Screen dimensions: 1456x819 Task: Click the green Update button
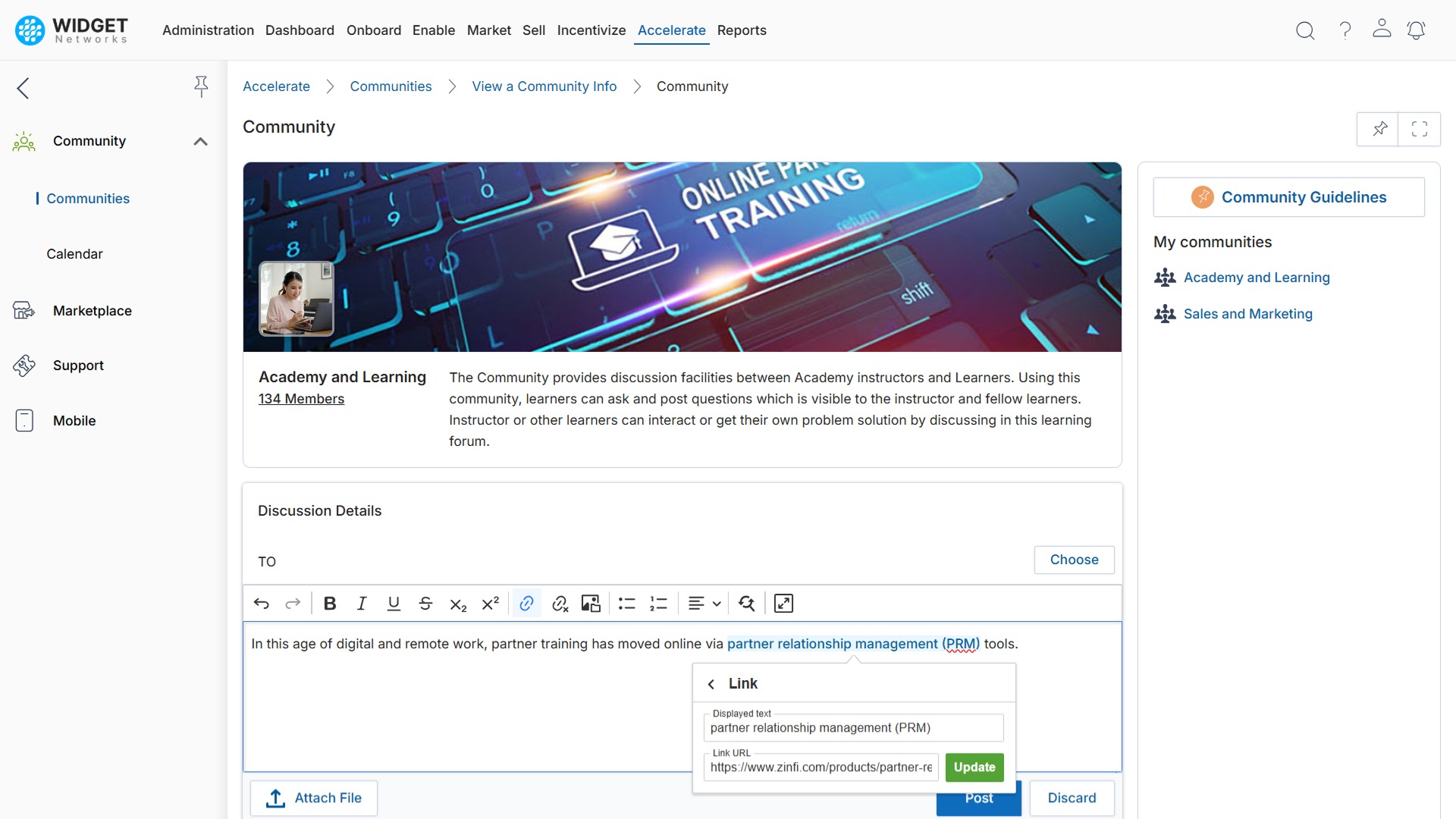[974, 767]
